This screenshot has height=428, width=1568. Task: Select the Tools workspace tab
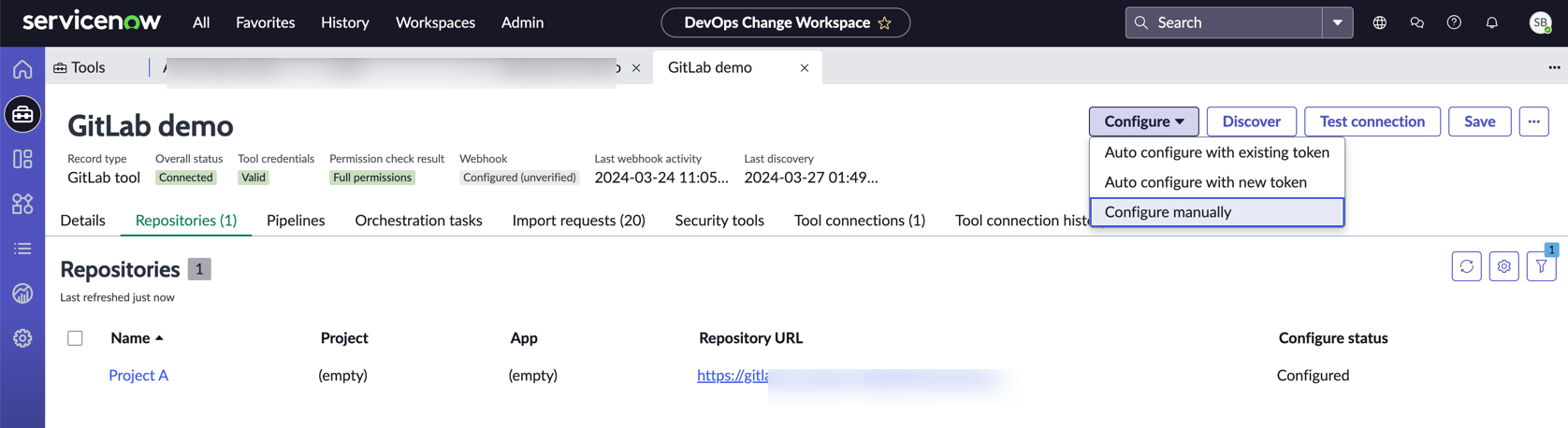pos(80,67)
